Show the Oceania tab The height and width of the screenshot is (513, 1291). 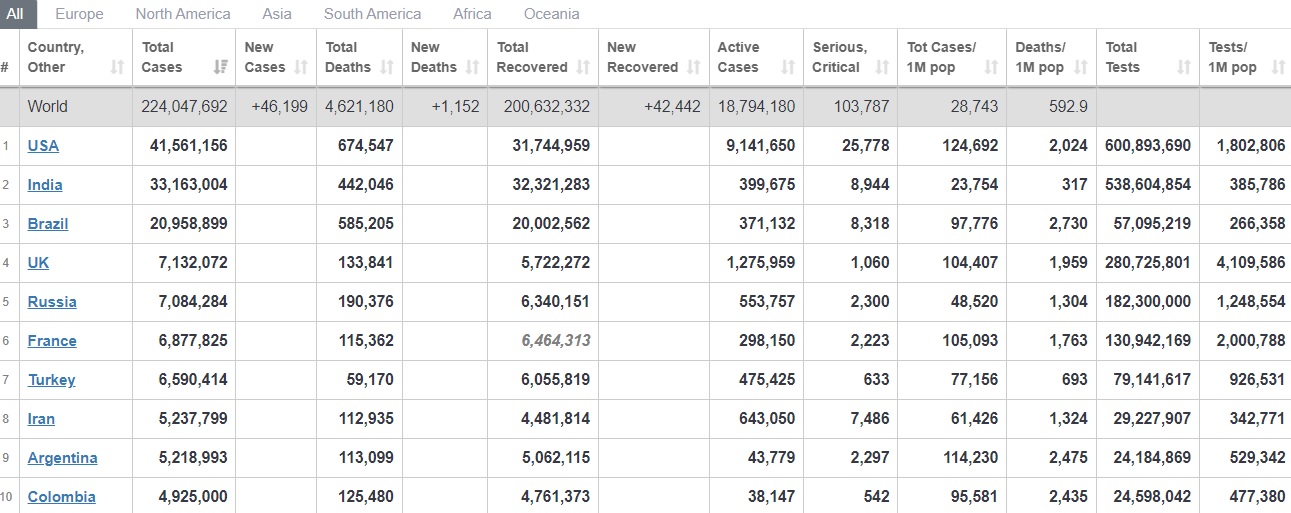point(551,14)
